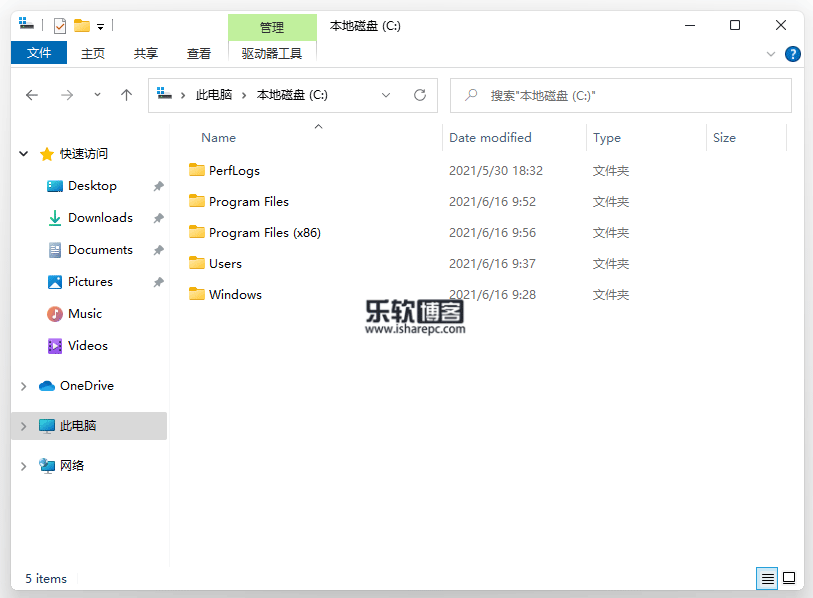813x598 pixels.
Task: Open the Quick Access Toolbar customize menu
Action: pos(100,25)
